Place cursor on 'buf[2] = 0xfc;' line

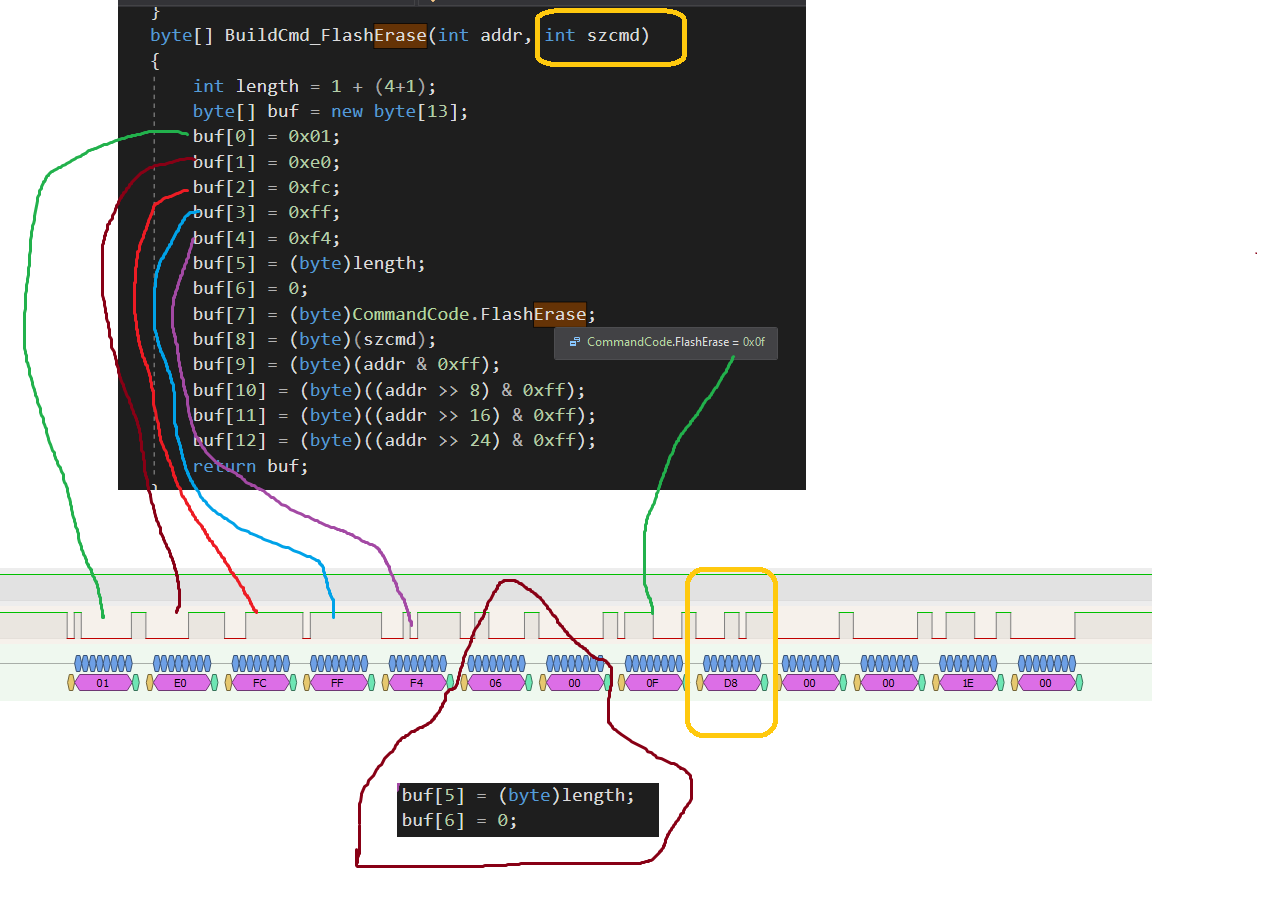coord(267,187)
